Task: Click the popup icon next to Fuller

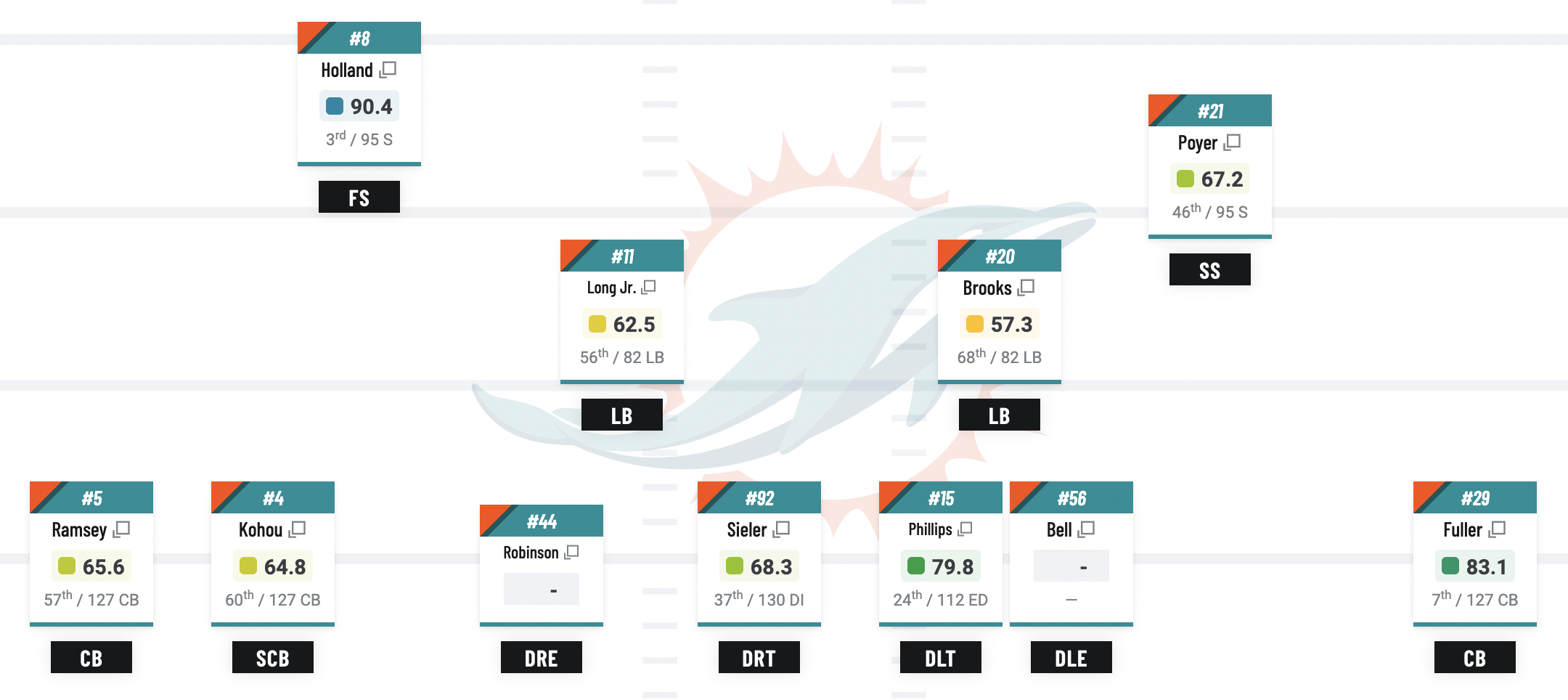Action: (x=1497, y=529)
